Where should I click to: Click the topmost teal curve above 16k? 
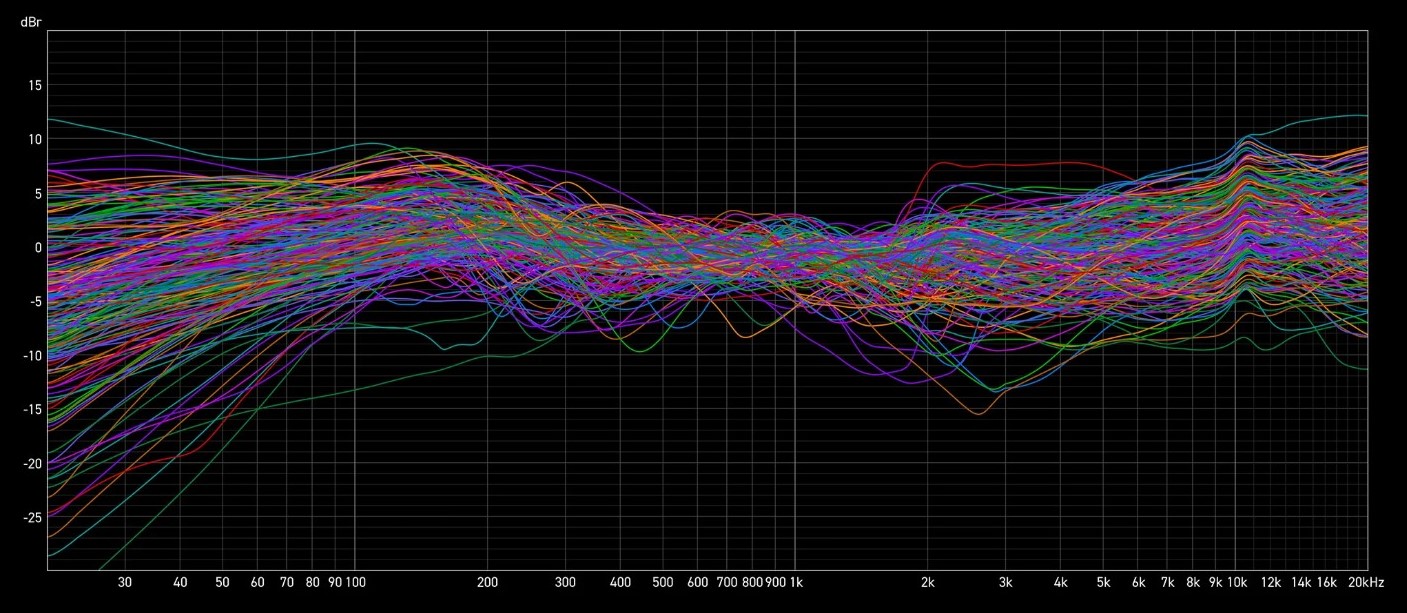[1340, 116]
